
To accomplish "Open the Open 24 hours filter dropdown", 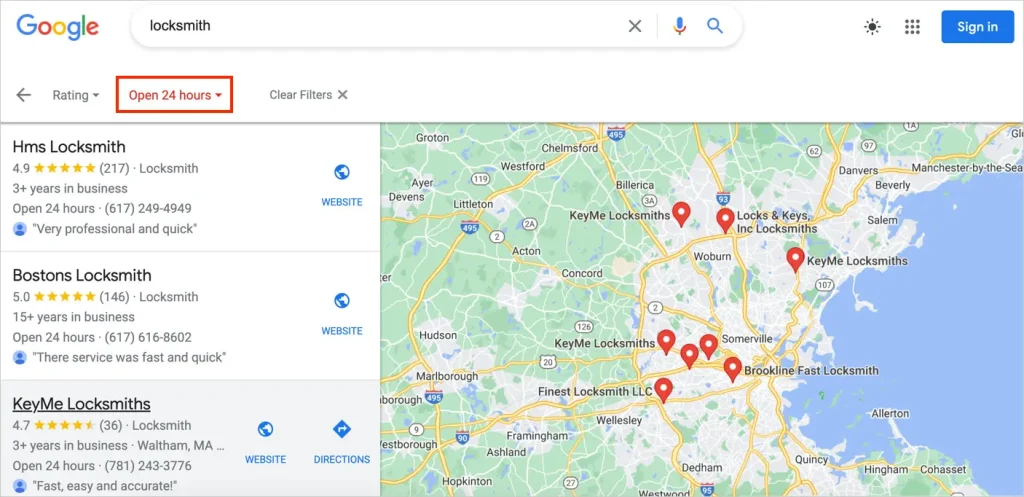I will 175,95.
